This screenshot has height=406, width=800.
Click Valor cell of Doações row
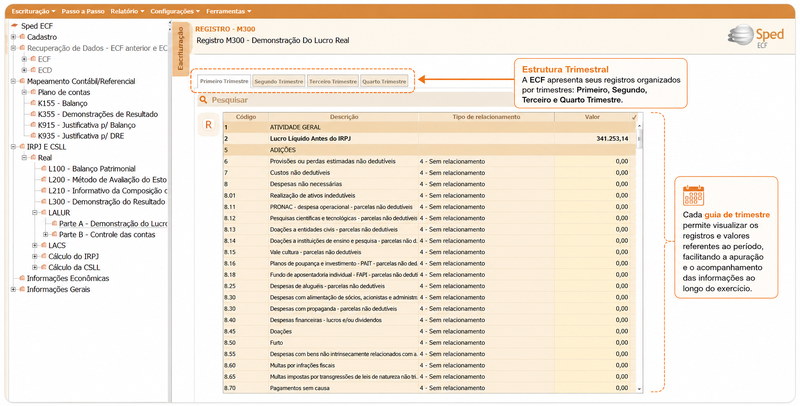point(592,332)
